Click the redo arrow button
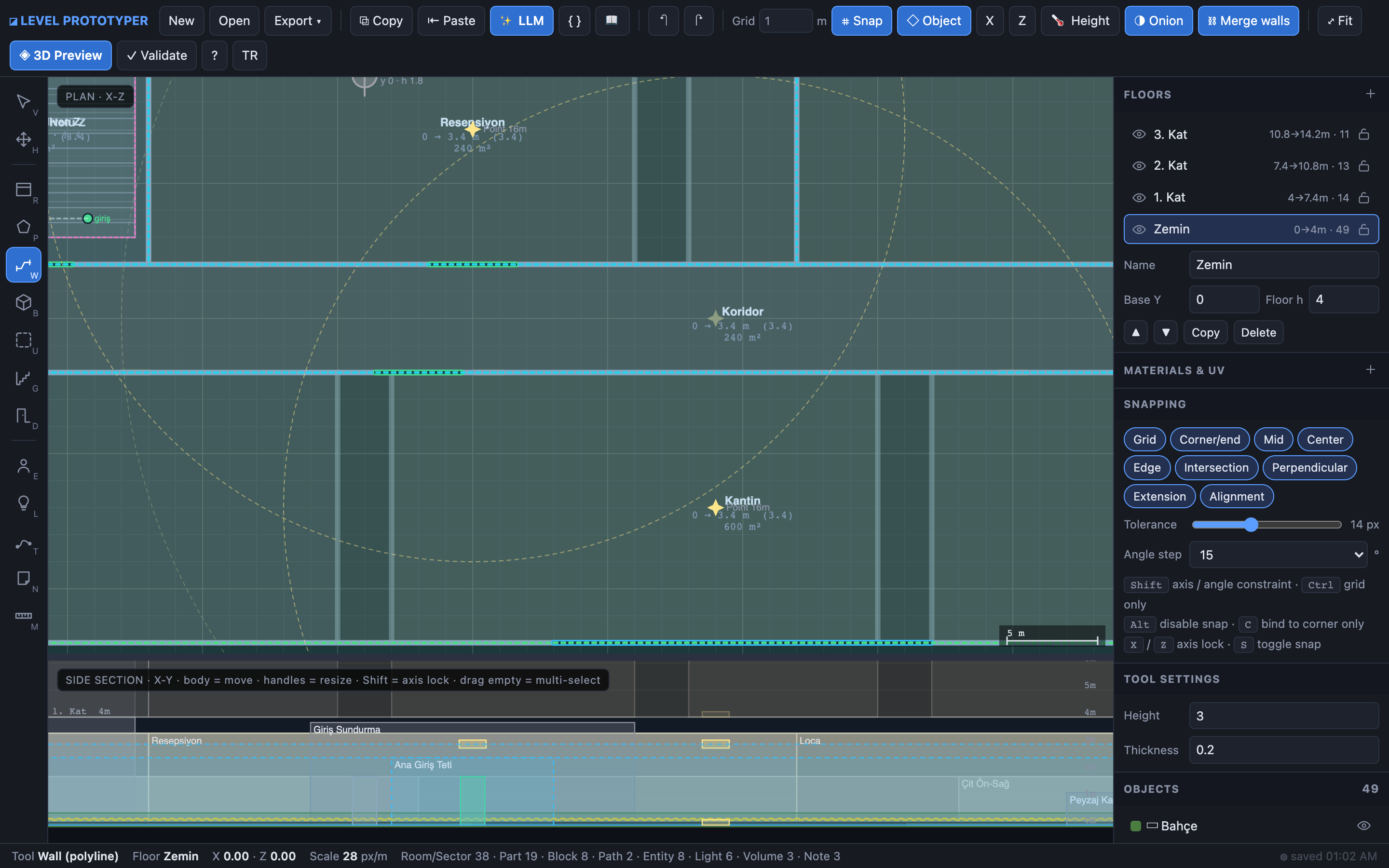Image resolution: width=1389 pixels, height=868 pixels. tap(698, 21)
